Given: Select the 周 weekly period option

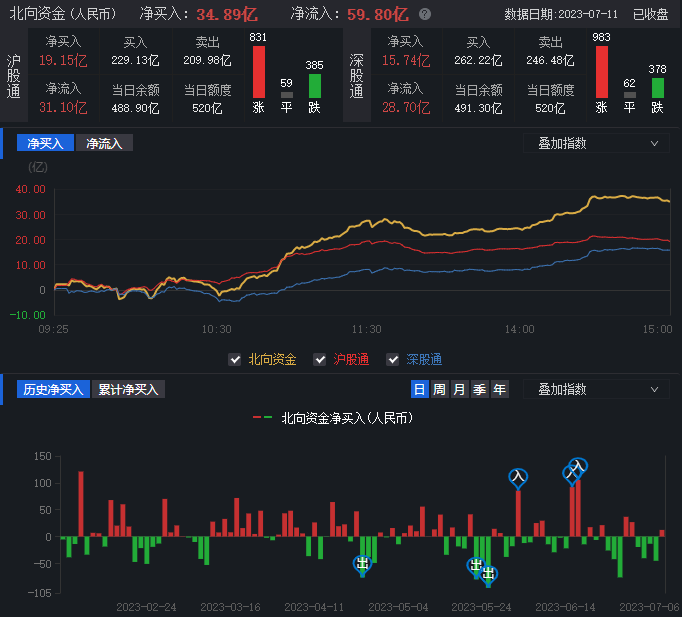Looking at the screenshot, I should pos(439,390).
